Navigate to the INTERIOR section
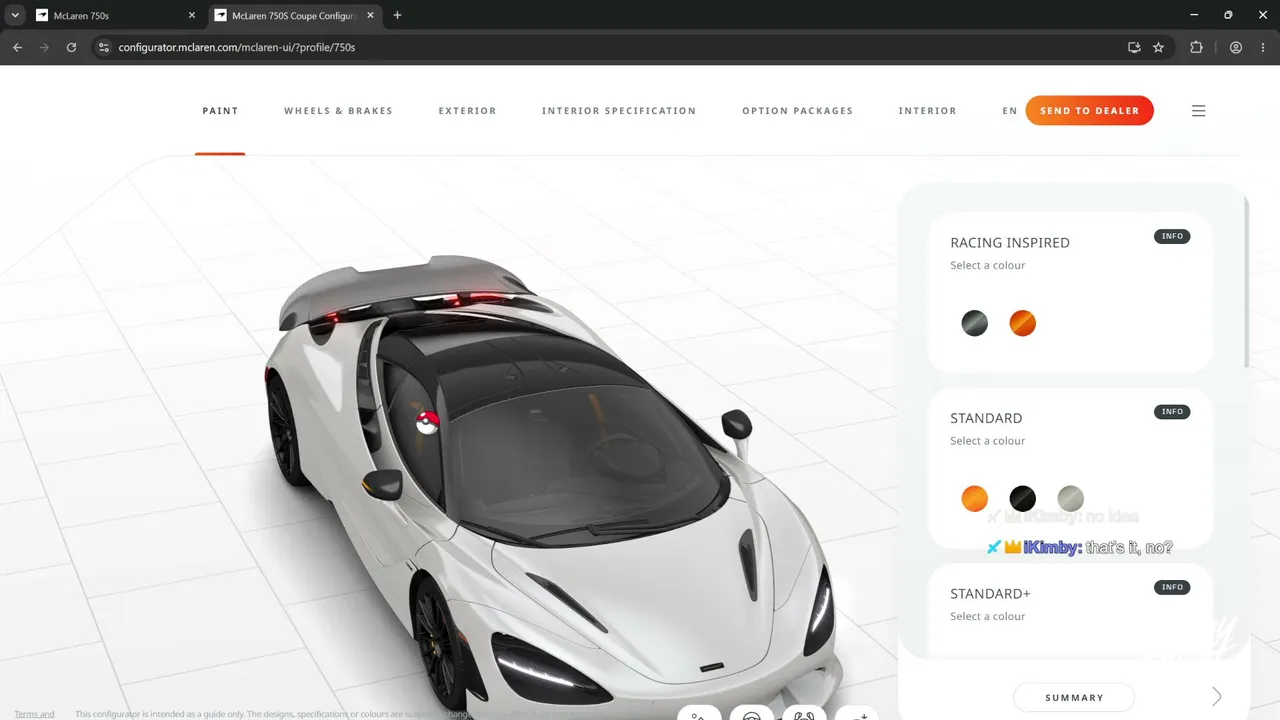The height and width of the screenshot is (720, 1280). [927, 111]
